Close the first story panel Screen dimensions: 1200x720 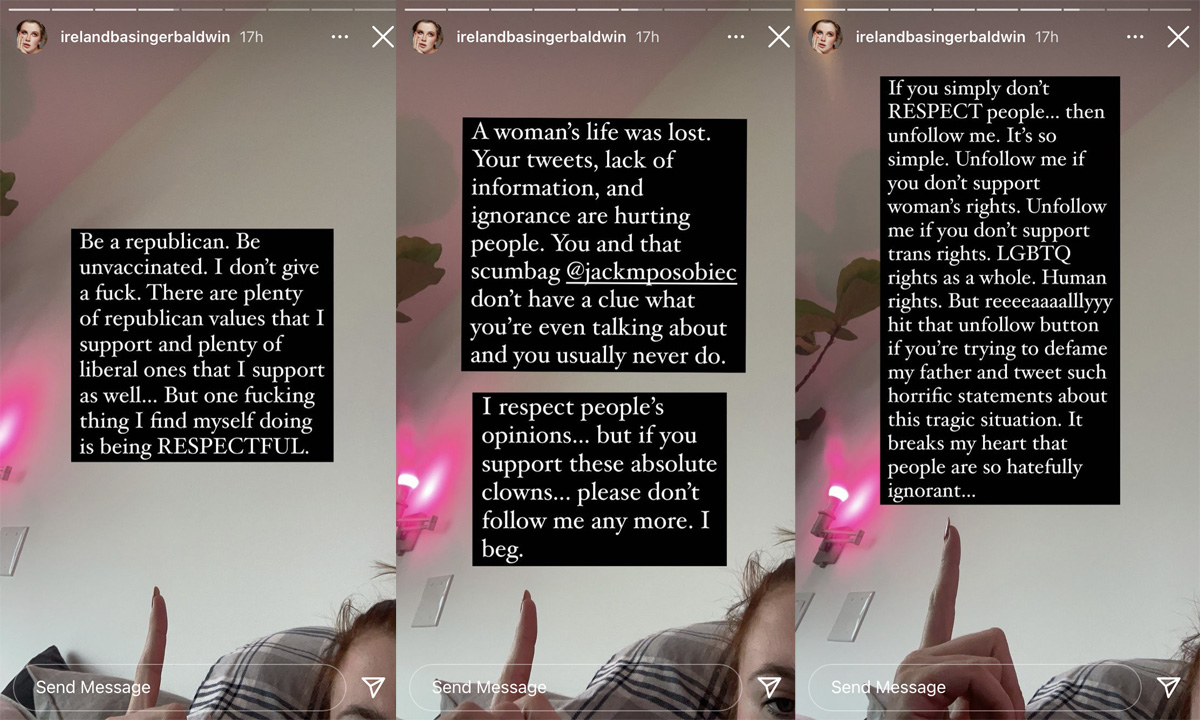coord(382,37)
